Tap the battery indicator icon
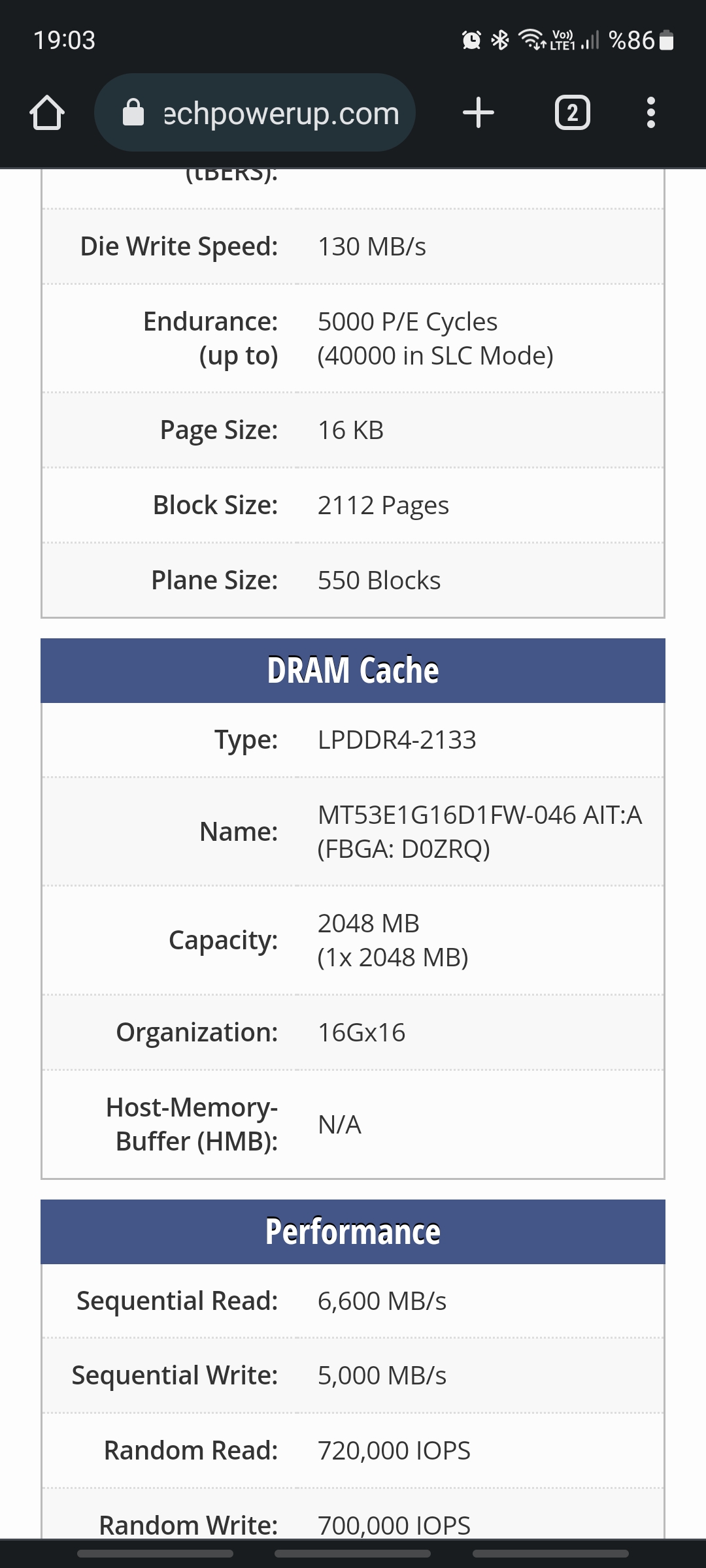 point(666,41)
